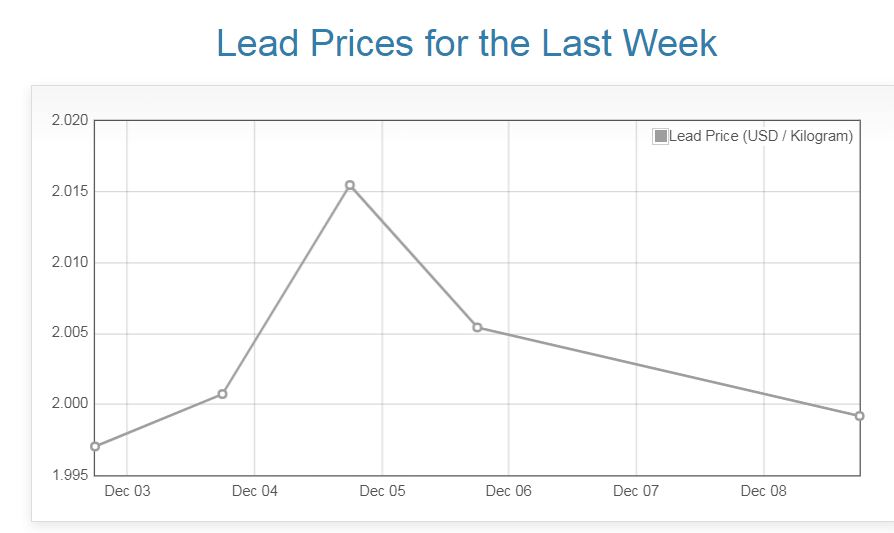Click the Lead Price (USD / Kilogram) legend label
This screenshot has height=533, width=894.
point(761,136)
